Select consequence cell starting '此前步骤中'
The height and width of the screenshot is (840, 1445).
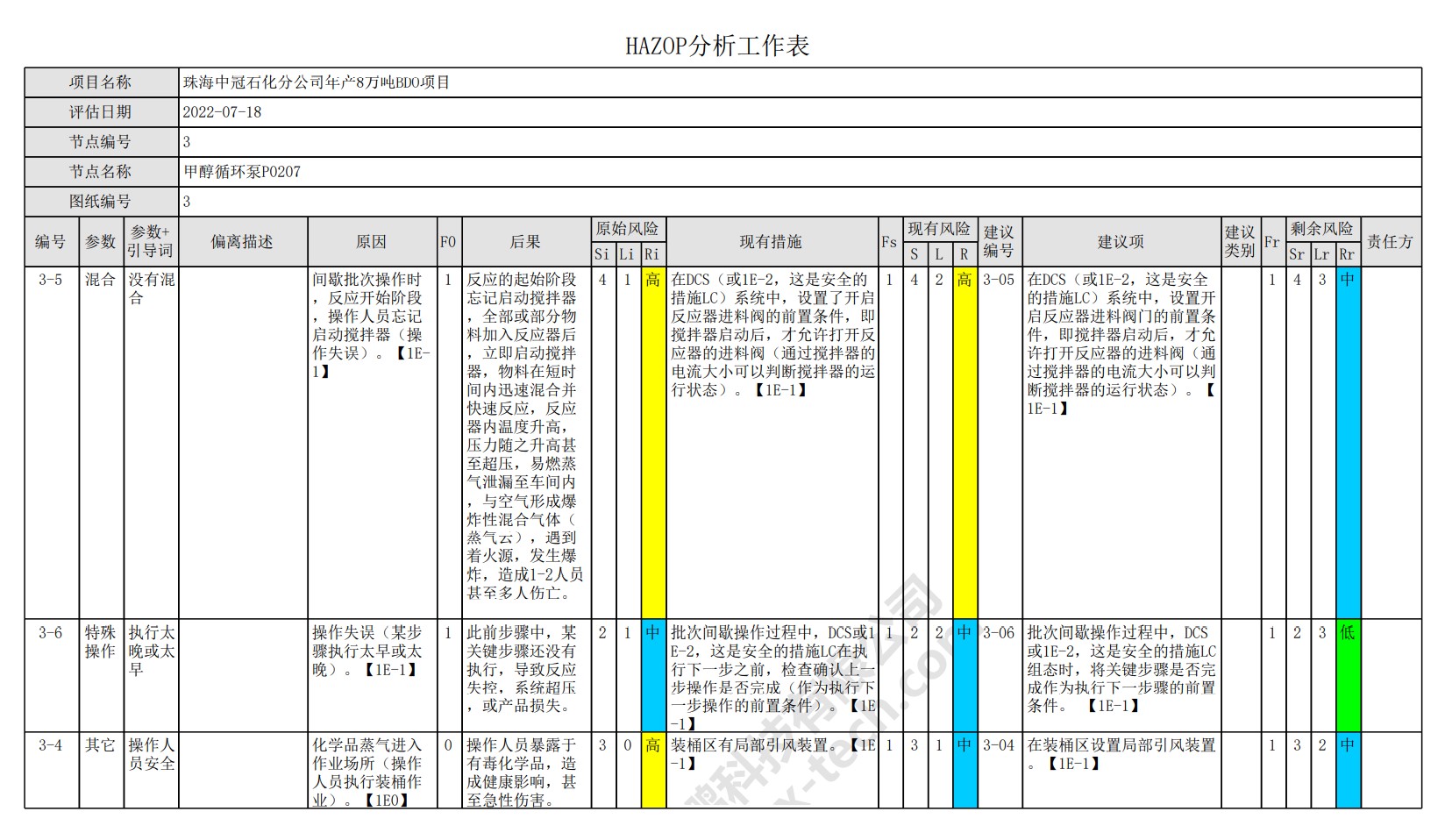pos(526,675)
